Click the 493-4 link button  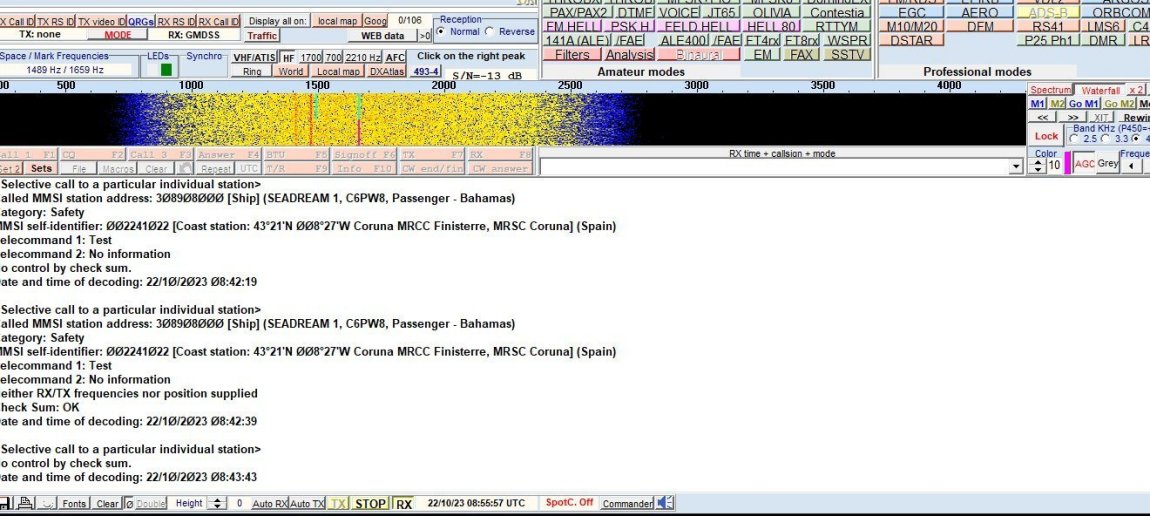[x=425, y=71]
